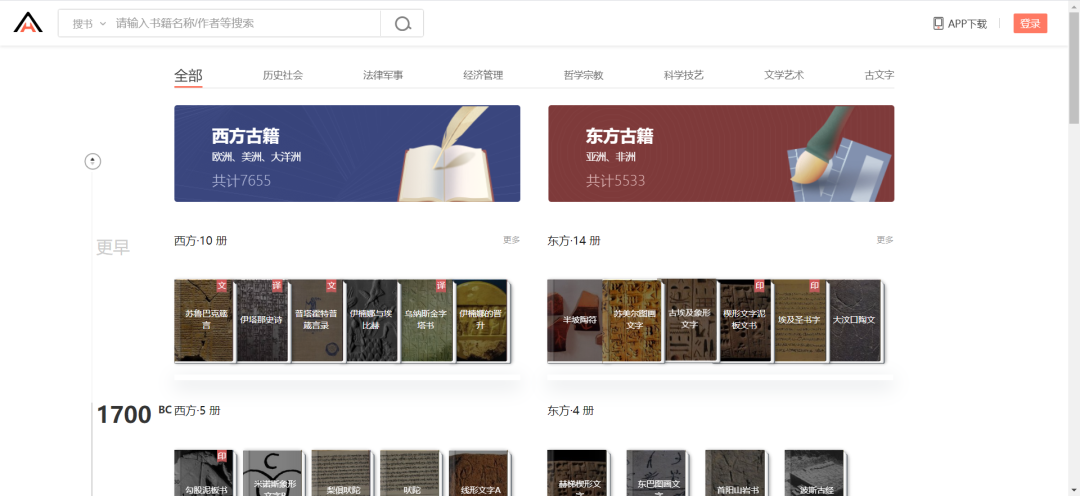Click the 共计7655 count text
The image size is (1080, 496).
click(242, 181)
